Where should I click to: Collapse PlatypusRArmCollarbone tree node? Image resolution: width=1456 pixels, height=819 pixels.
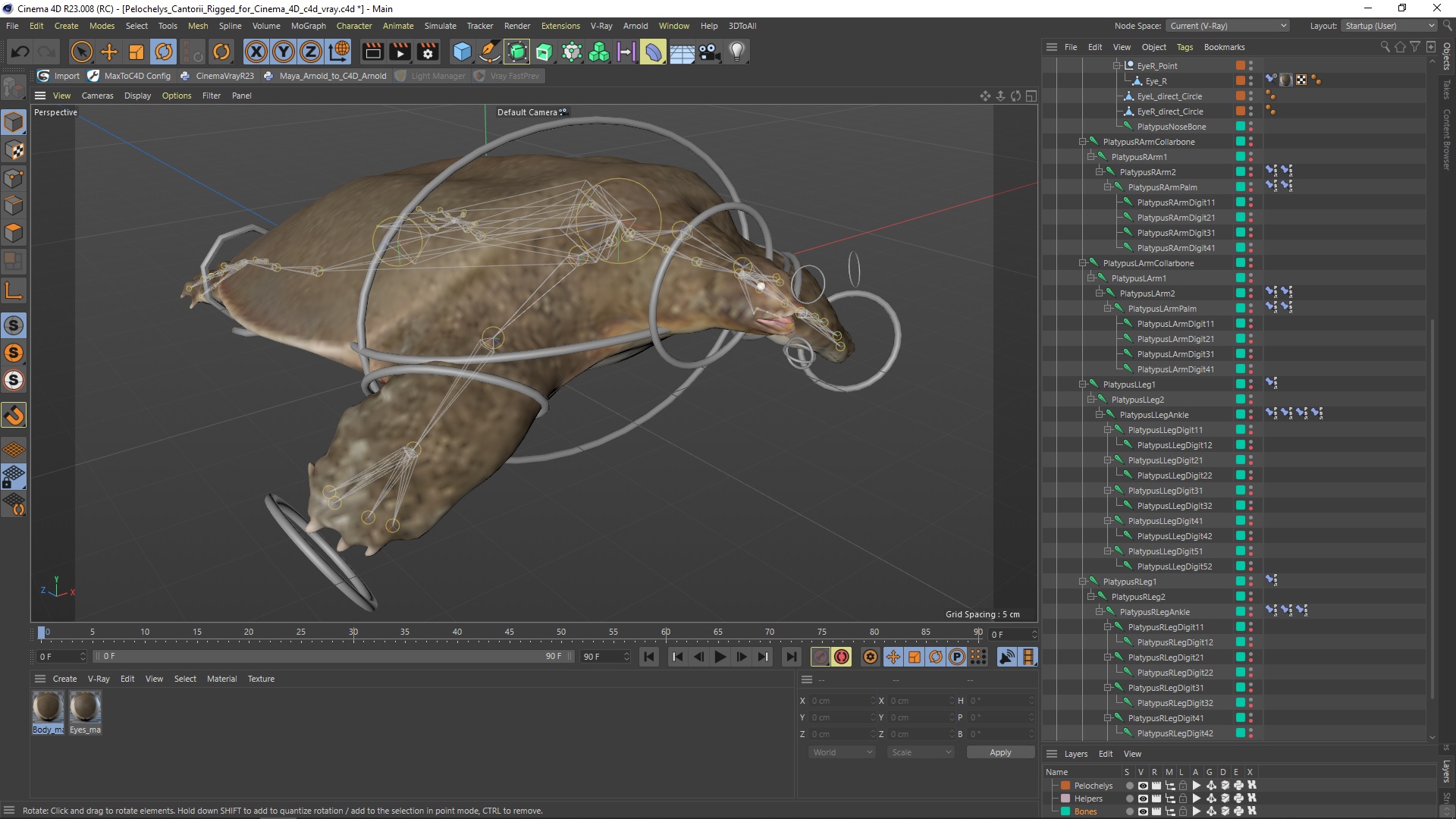click(1083, 142)
